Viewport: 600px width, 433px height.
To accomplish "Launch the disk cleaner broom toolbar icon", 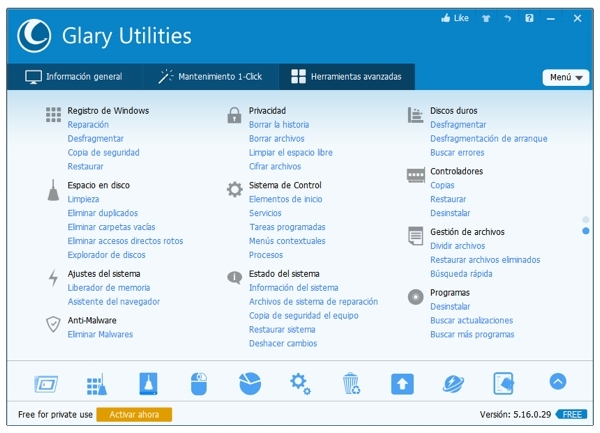I will (x=148, y=384).
